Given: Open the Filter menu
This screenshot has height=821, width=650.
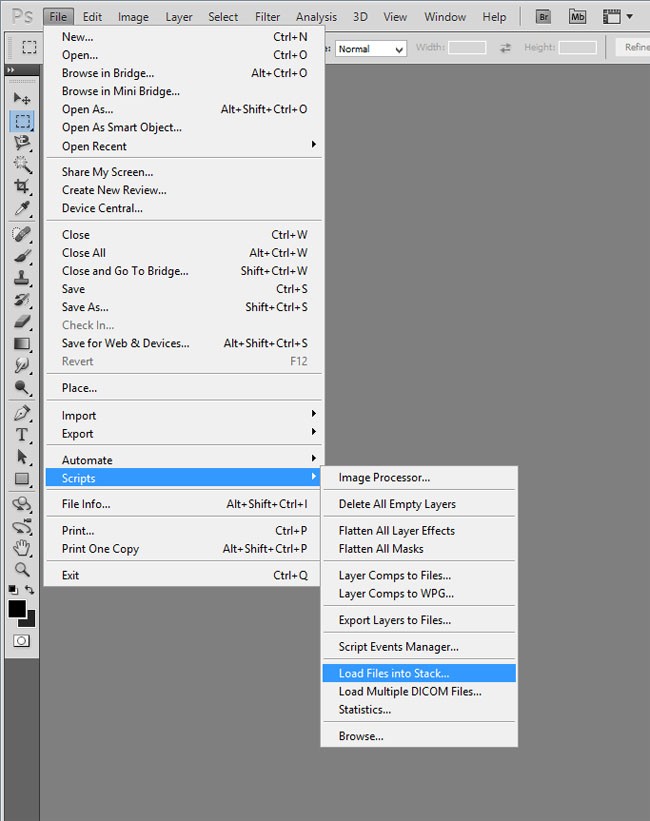Looking at the screenshot, I should coord(267,17).
